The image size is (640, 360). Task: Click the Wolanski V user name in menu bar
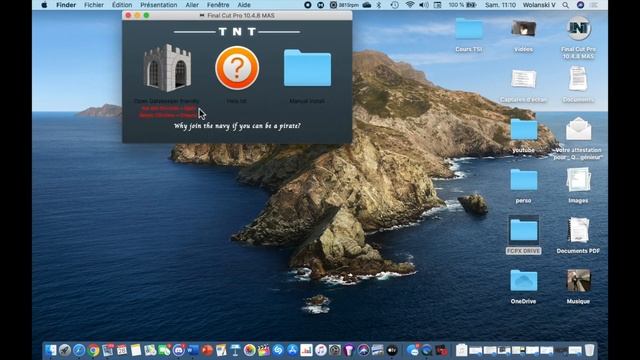point(538,5)
